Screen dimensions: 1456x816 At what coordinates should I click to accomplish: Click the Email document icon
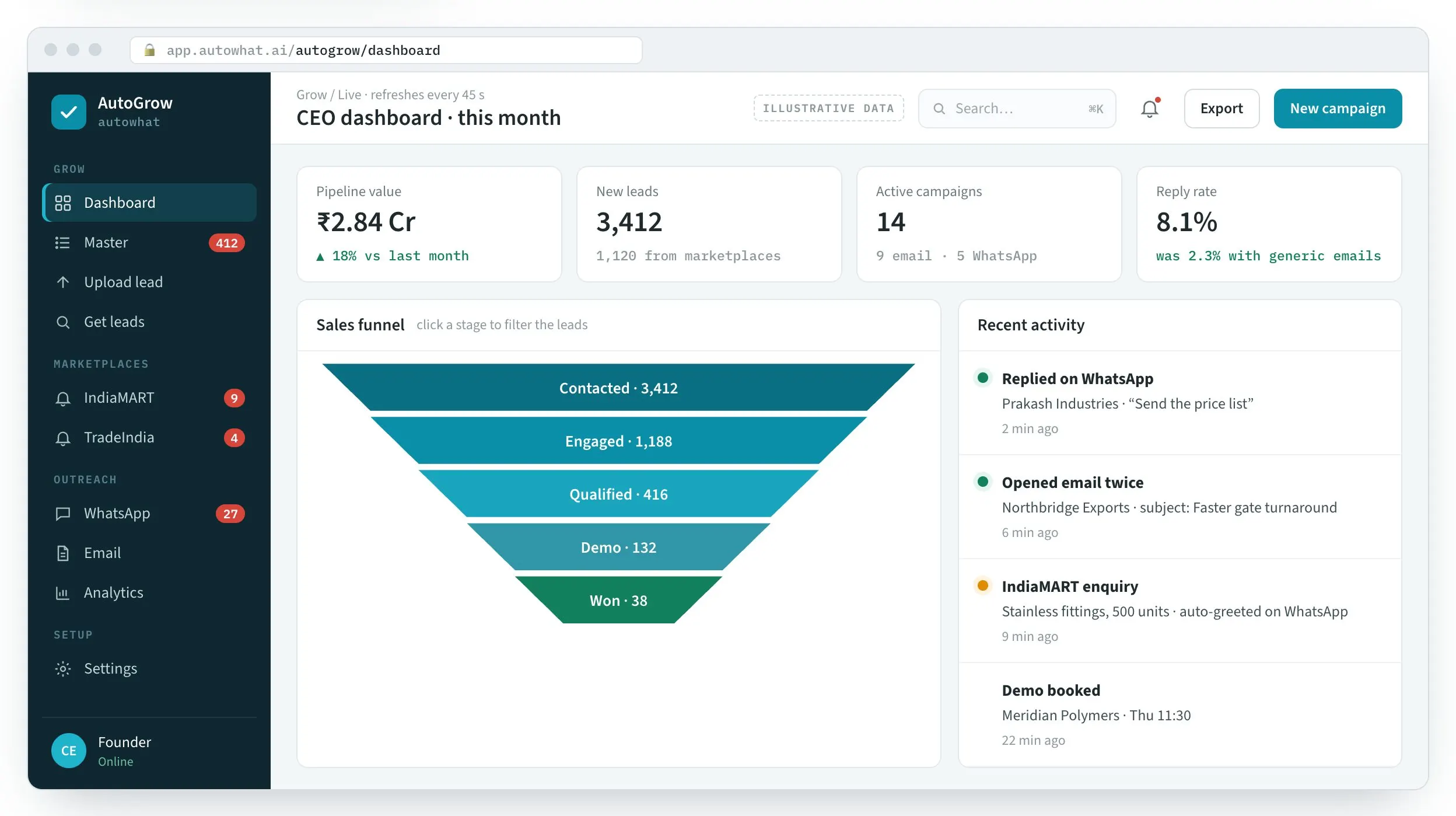pyautogui.click(x=63, y=553)
